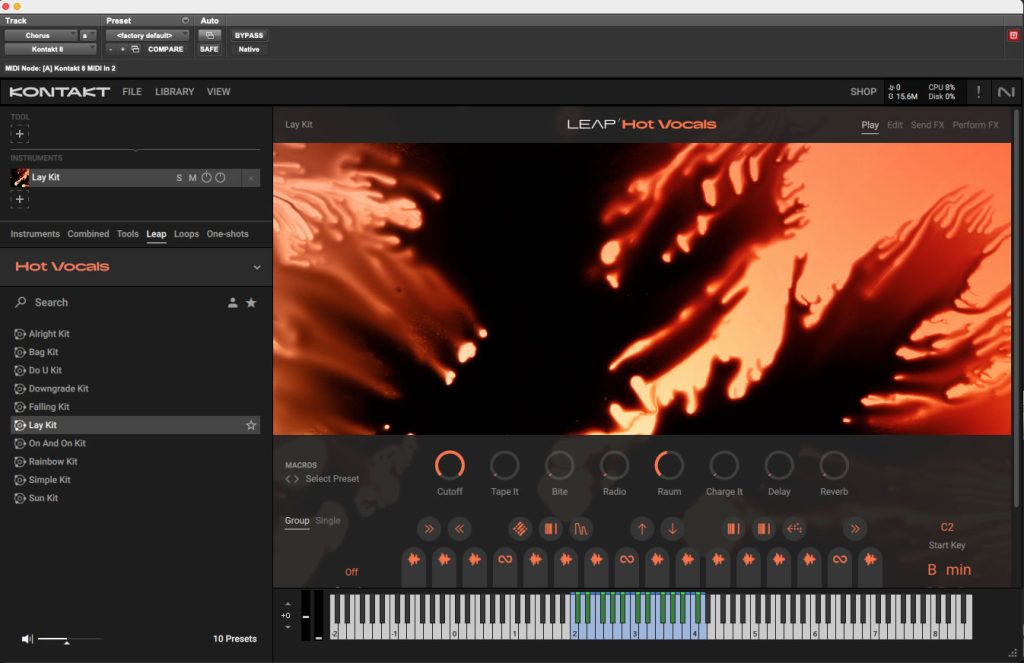Viewport: 1024px width, 663px height.
Task: Mute the Lay Kit instrument
Action: click(193, 178)
